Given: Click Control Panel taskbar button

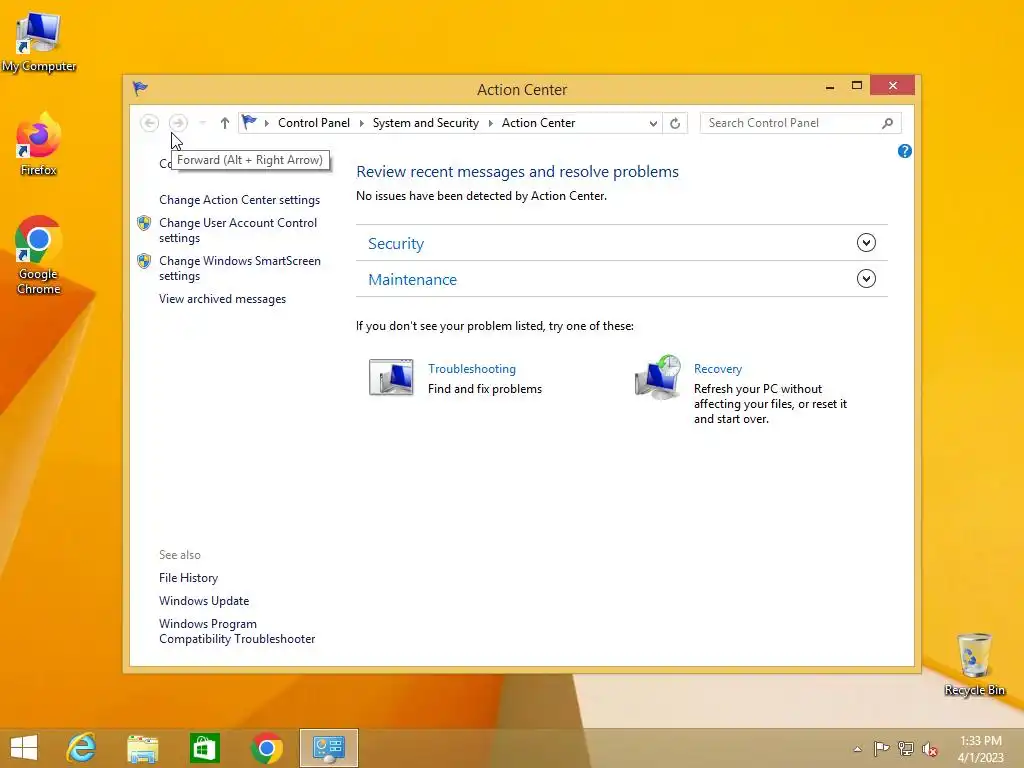Looking at the screenshot, I should pos(328,748).
